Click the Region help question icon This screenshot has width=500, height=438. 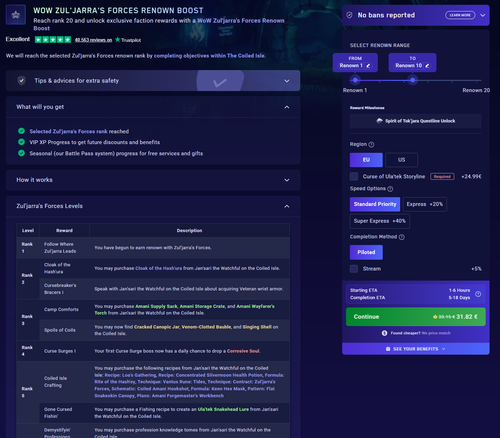[x=371, y=144]
